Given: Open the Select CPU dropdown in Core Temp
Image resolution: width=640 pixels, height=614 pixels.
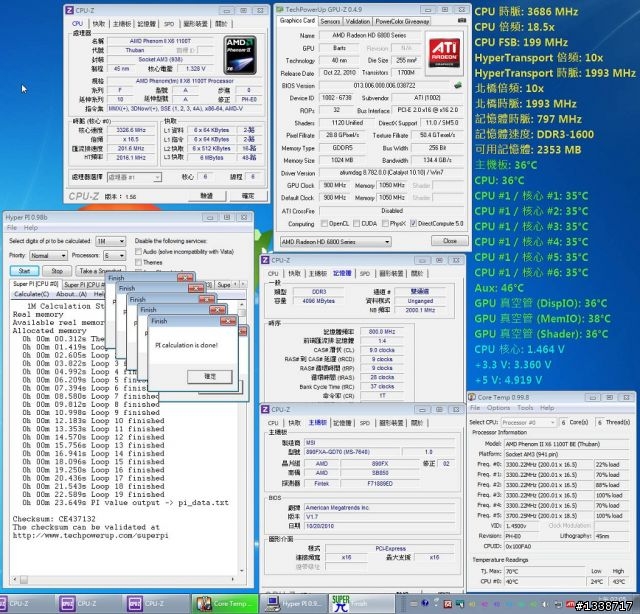Looking at the screenshot, I should tap(529, 423).
